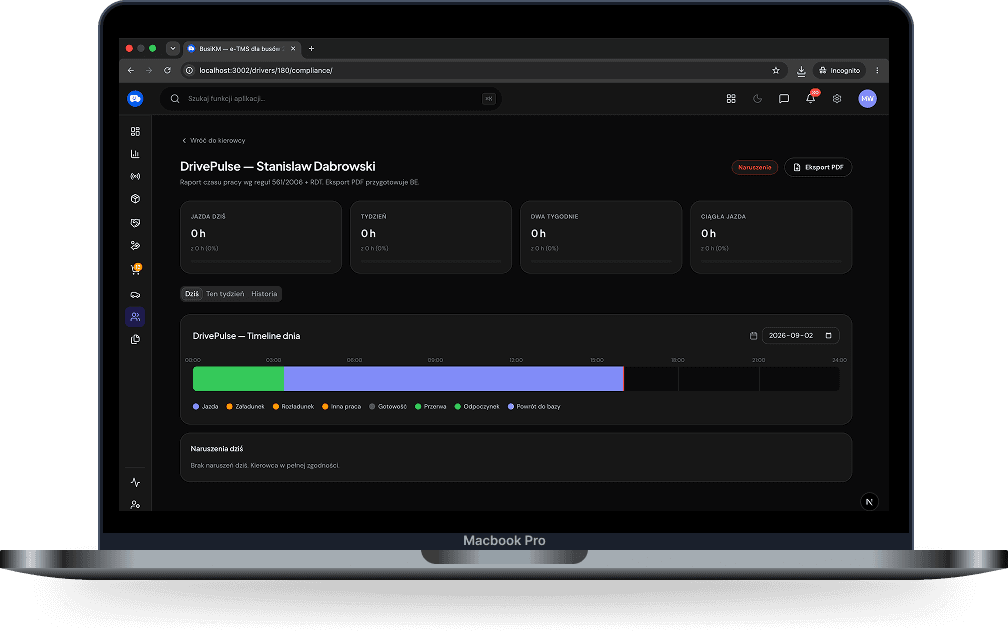Image resolution: width=1008 pixels, height=635 pixels.
Task: Bookmark this page with the star icon
Action: click(x=776, y=70)
